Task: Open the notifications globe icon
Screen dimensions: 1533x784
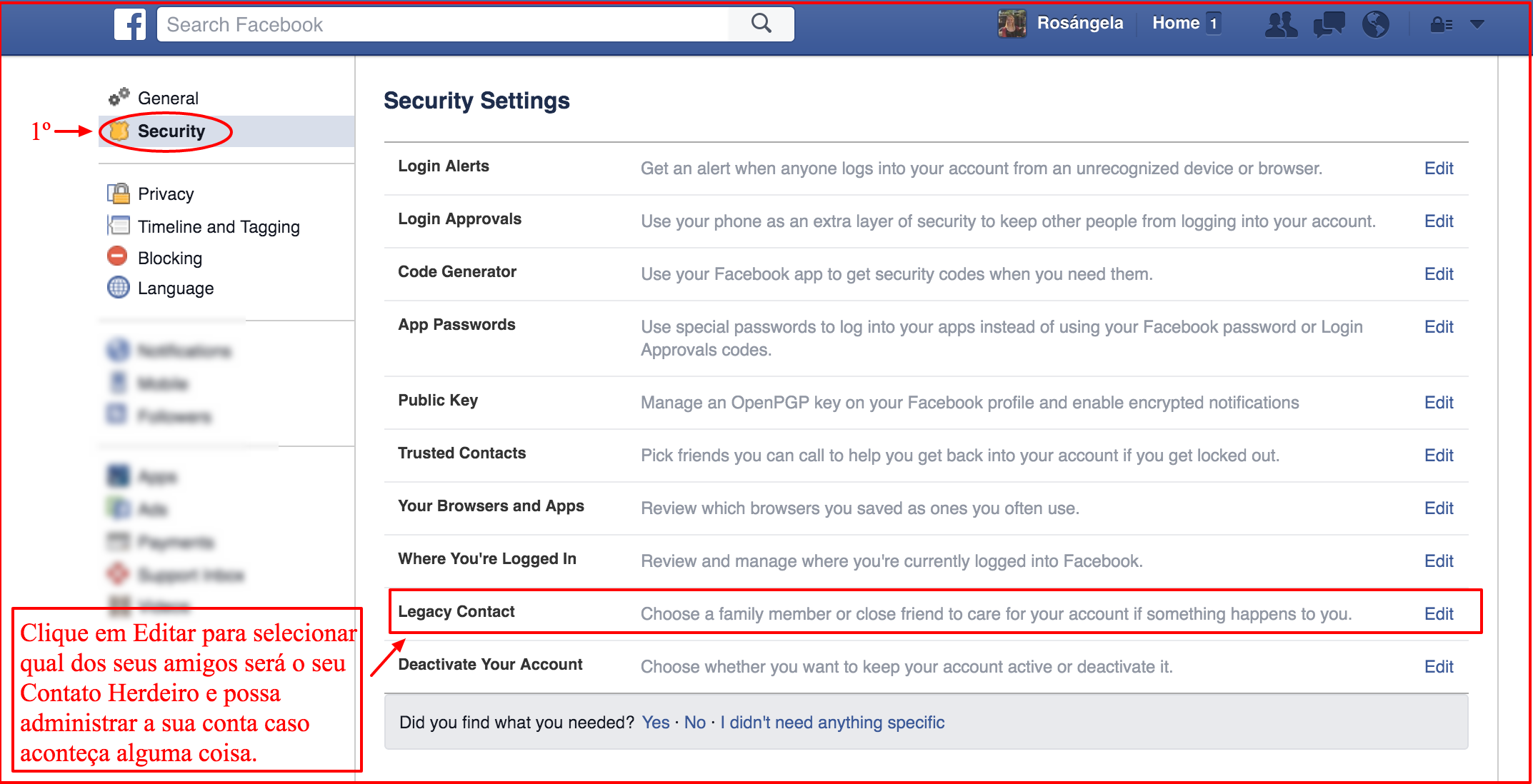Action: pos(1375,24)
